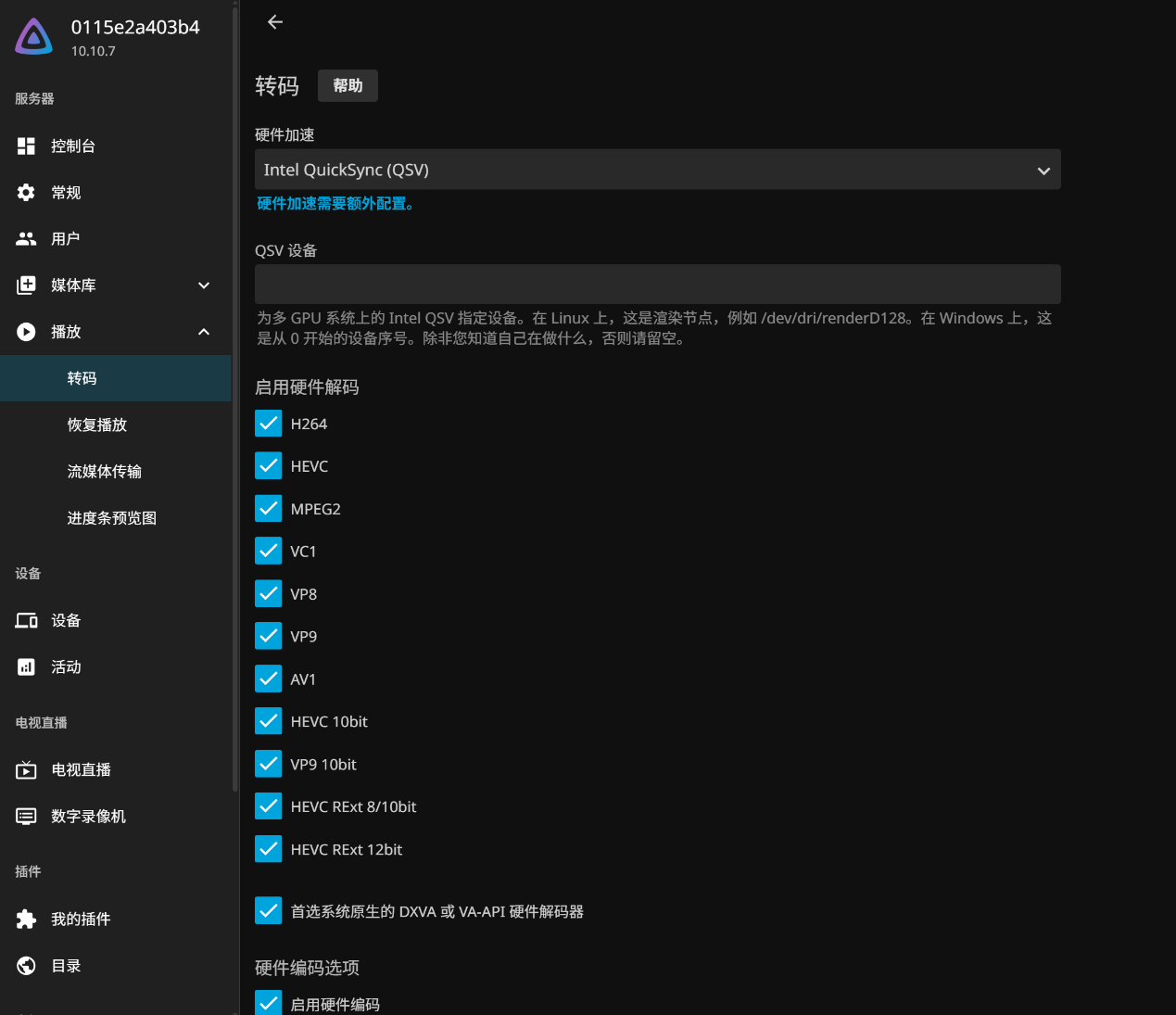Open 流媒体传输 sidebar item
Viewport: 1176px width, 1015px height.
(x=105, y=472)
